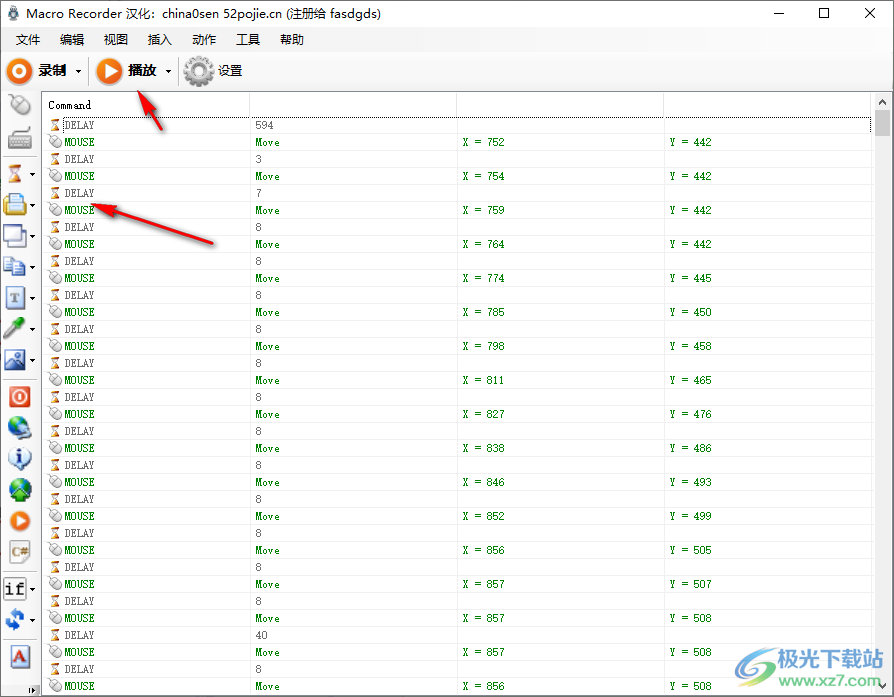Image resolution: width=894 pixels, height=697 pixels.
Task: Expand the clipboard documents dropdown arrow
Action: (x=32, y=267)
